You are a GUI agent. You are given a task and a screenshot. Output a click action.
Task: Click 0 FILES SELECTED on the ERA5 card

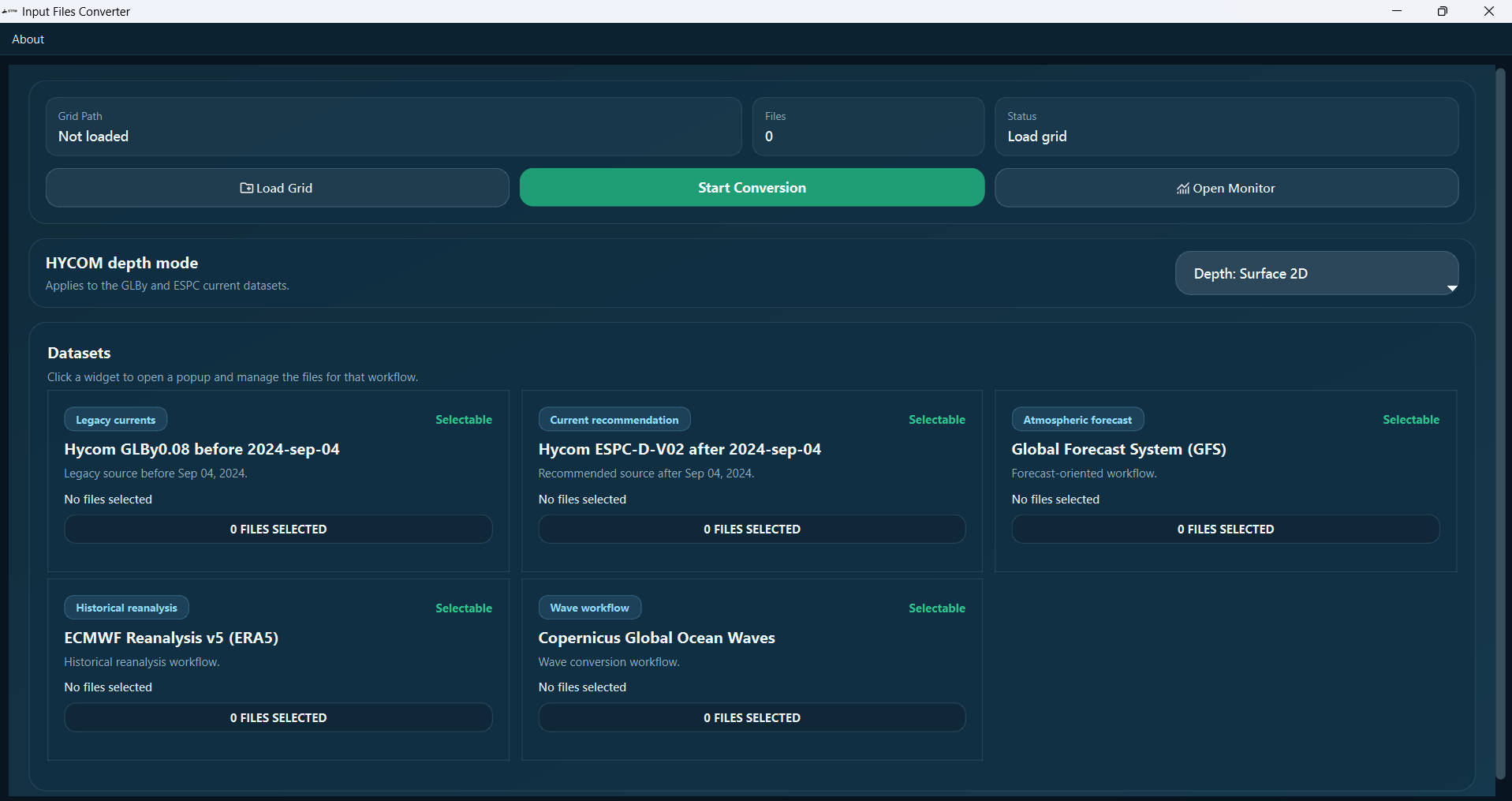pyautogui.click(x=278, y=717)
